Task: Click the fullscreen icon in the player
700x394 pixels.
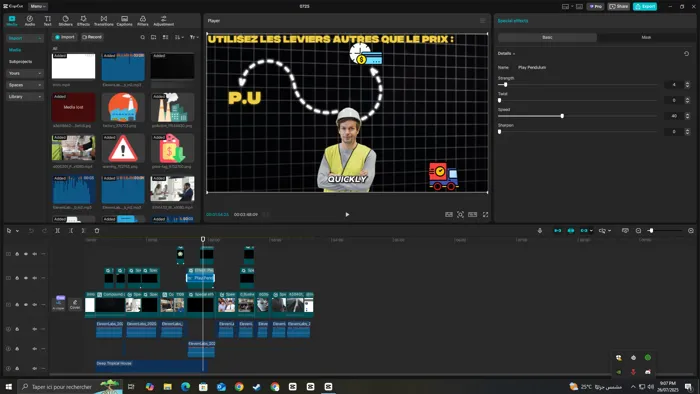Action: 485,215
